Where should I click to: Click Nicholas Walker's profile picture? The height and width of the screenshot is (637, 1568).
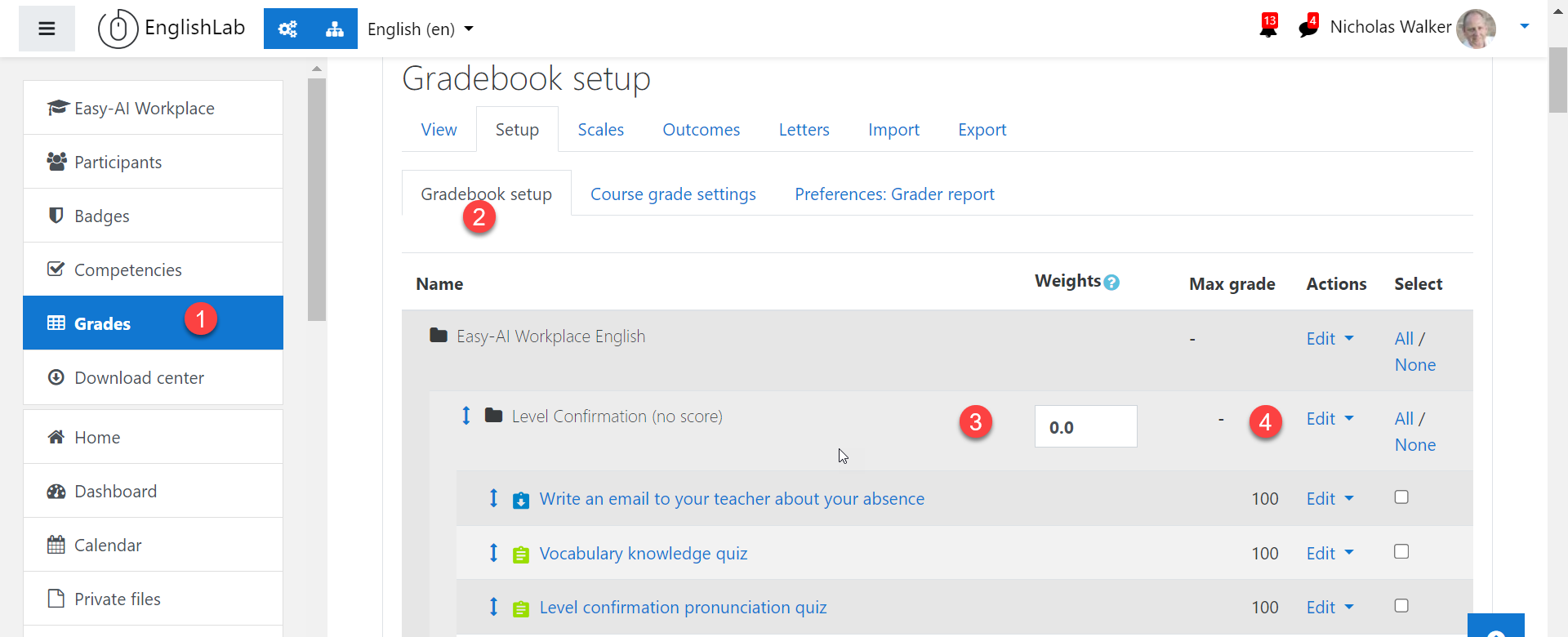coord(1476,29)
